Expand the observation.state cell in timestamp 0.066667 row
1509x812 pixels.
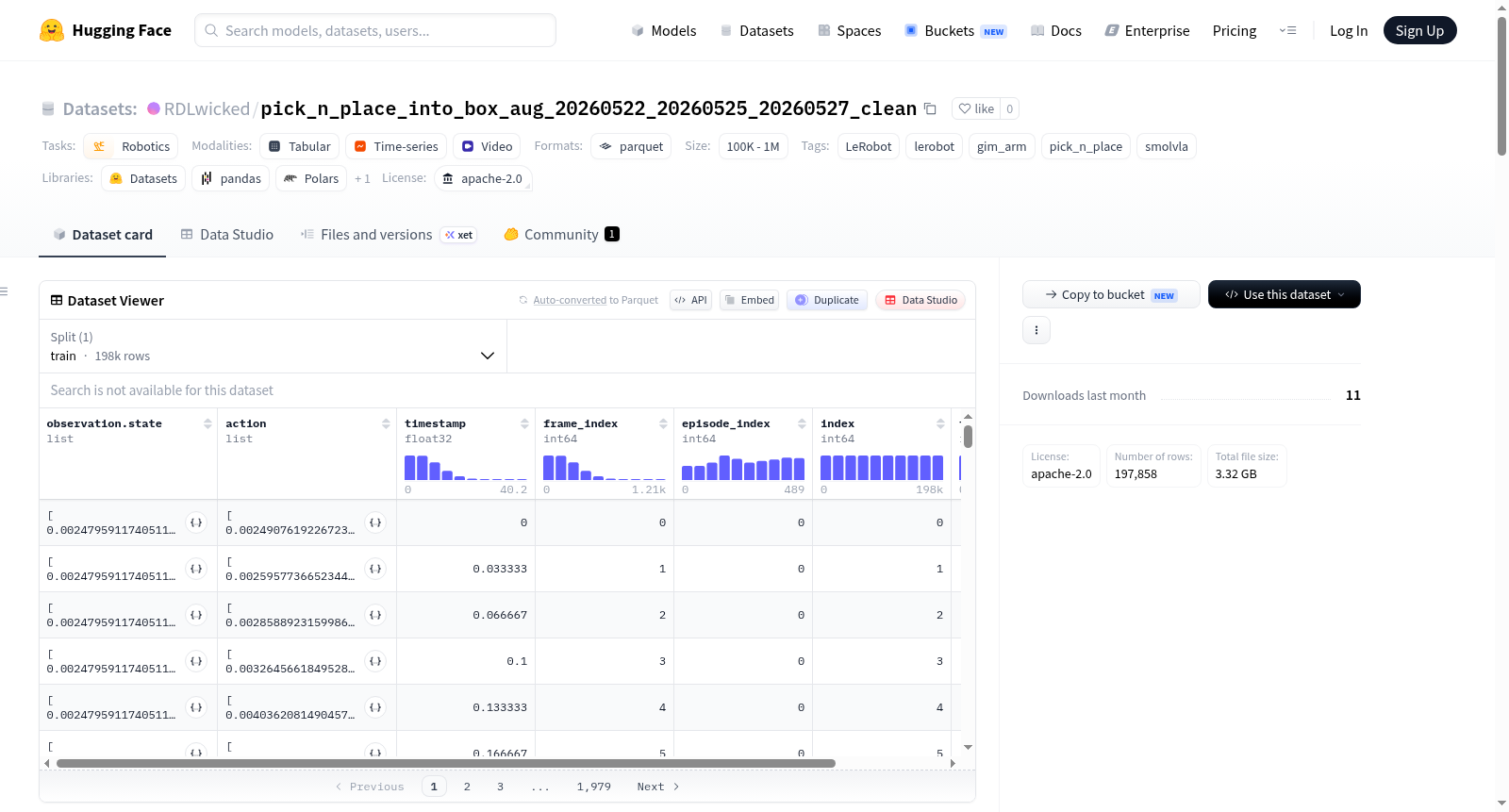point(196,615)
